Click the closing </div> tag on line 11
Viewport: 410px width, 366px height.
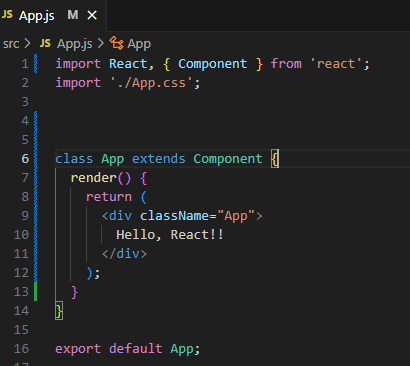coord(124,254)
